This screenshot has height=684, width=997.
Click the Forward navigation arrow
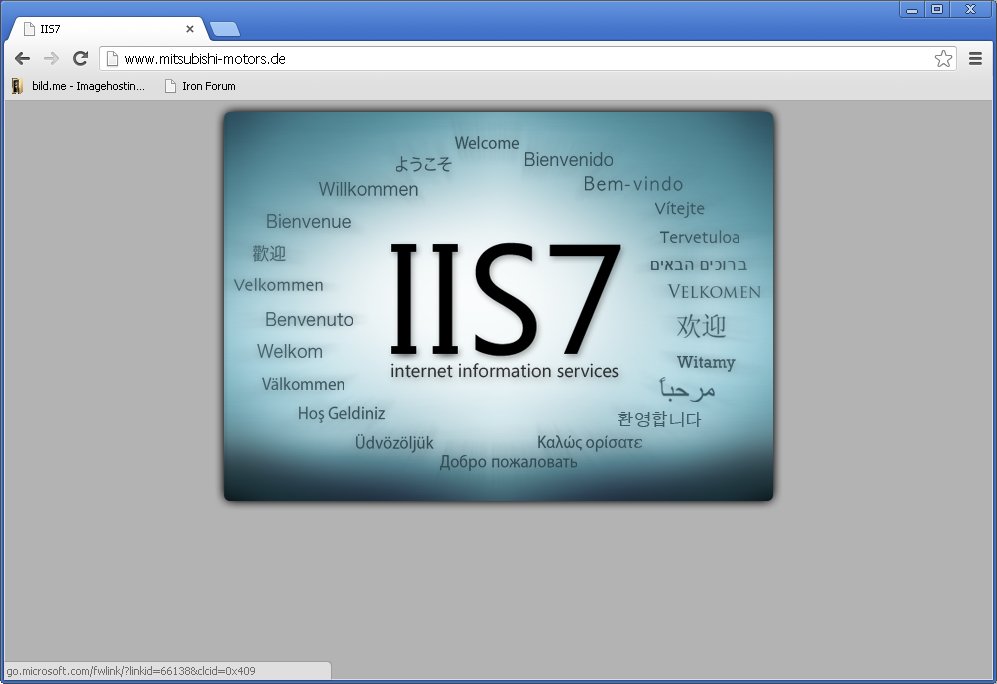[x=51, y=59]
